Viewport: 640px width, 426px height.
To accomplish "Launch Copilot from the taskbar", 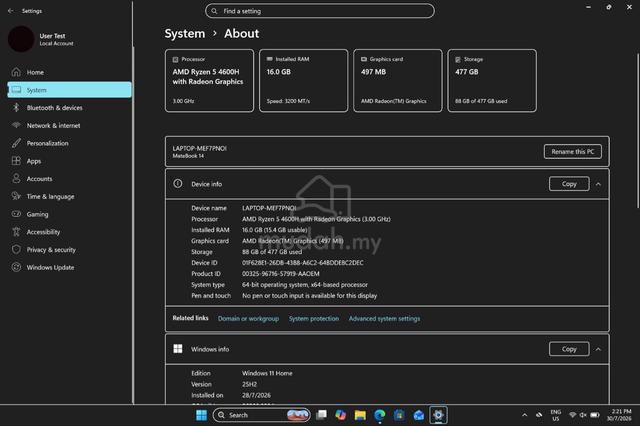I will click(x=340, y=415).
